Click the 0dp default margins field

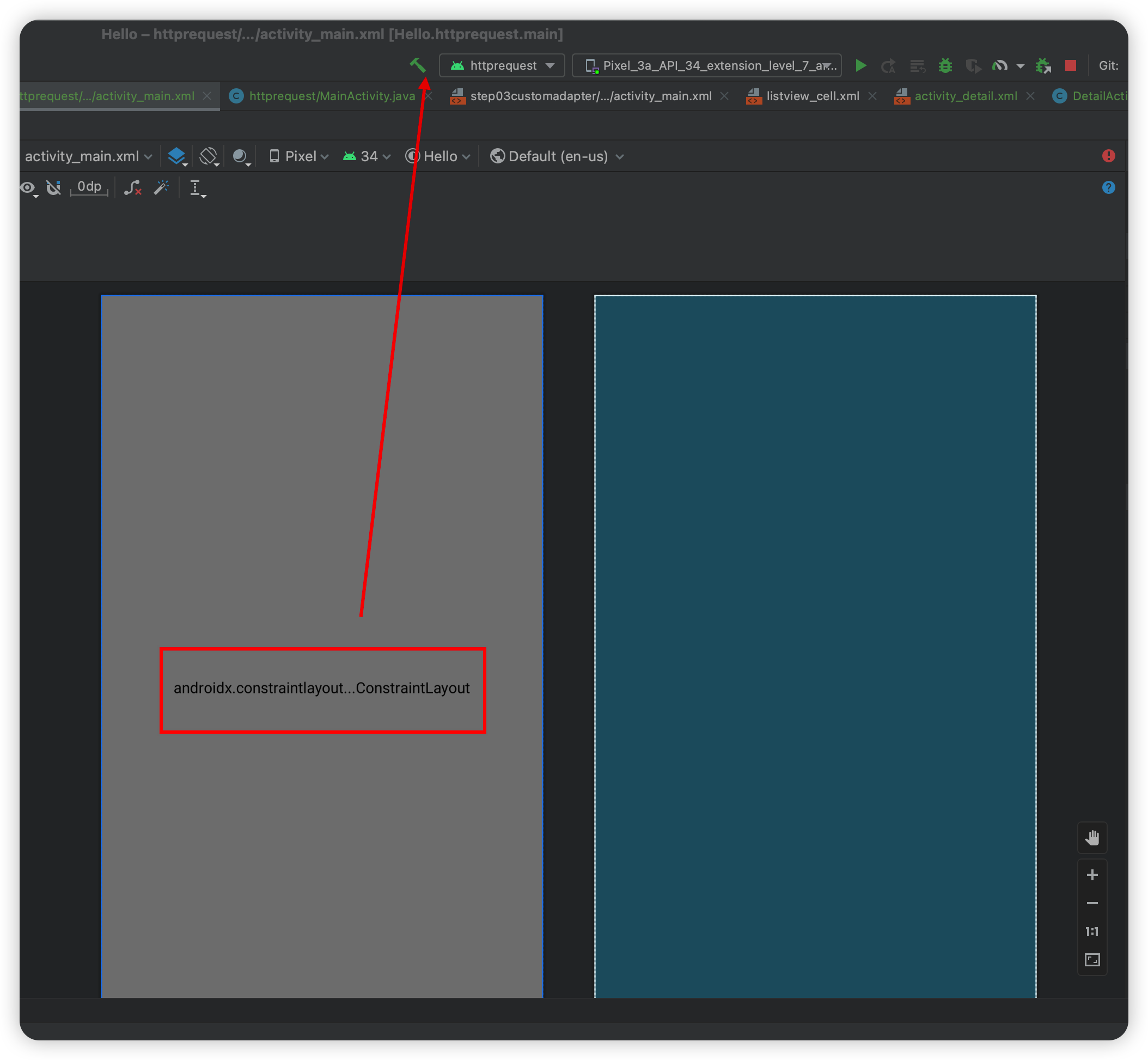point(89,186)
